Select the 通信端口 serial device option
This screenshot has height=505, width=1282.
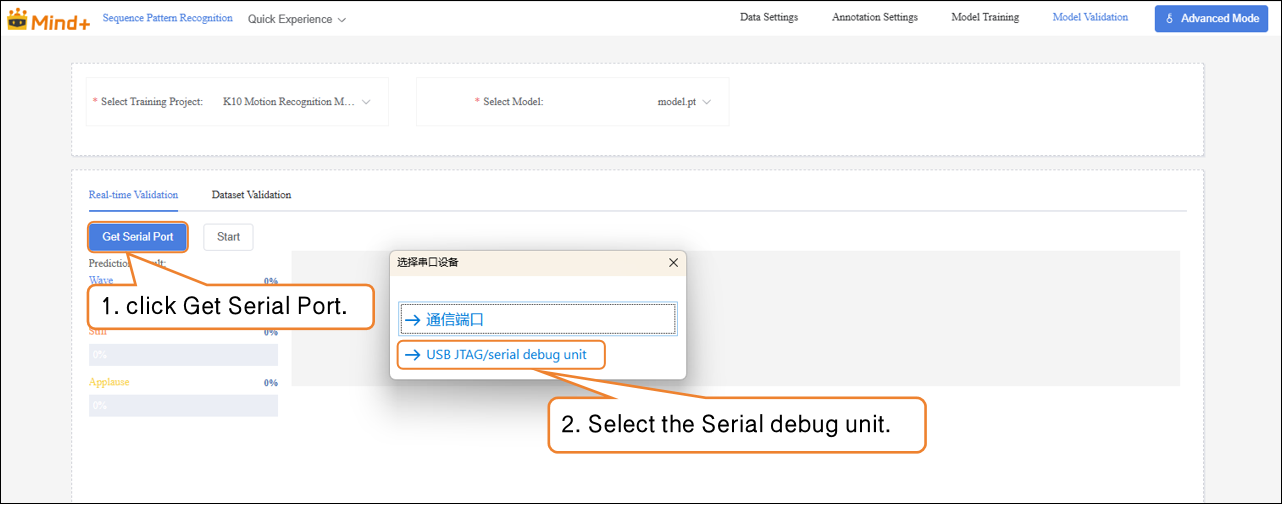point(537,320)
